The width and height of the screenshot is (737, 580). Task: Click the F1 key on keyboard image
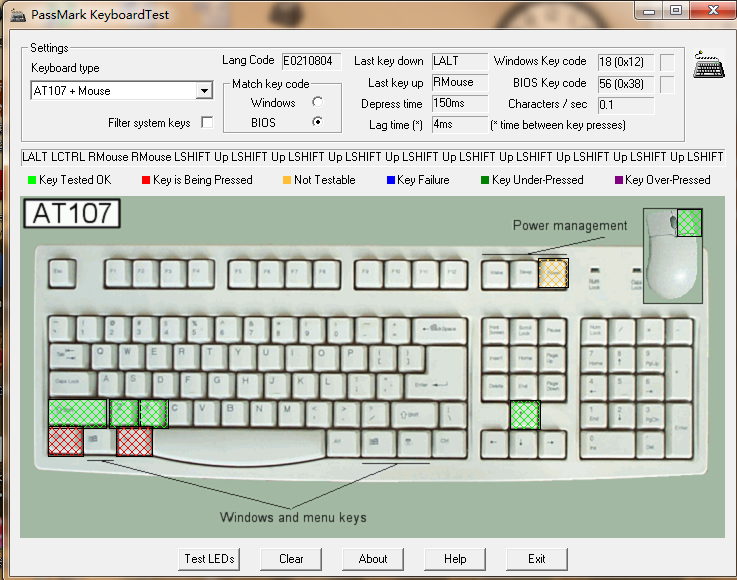pos(117,273)
